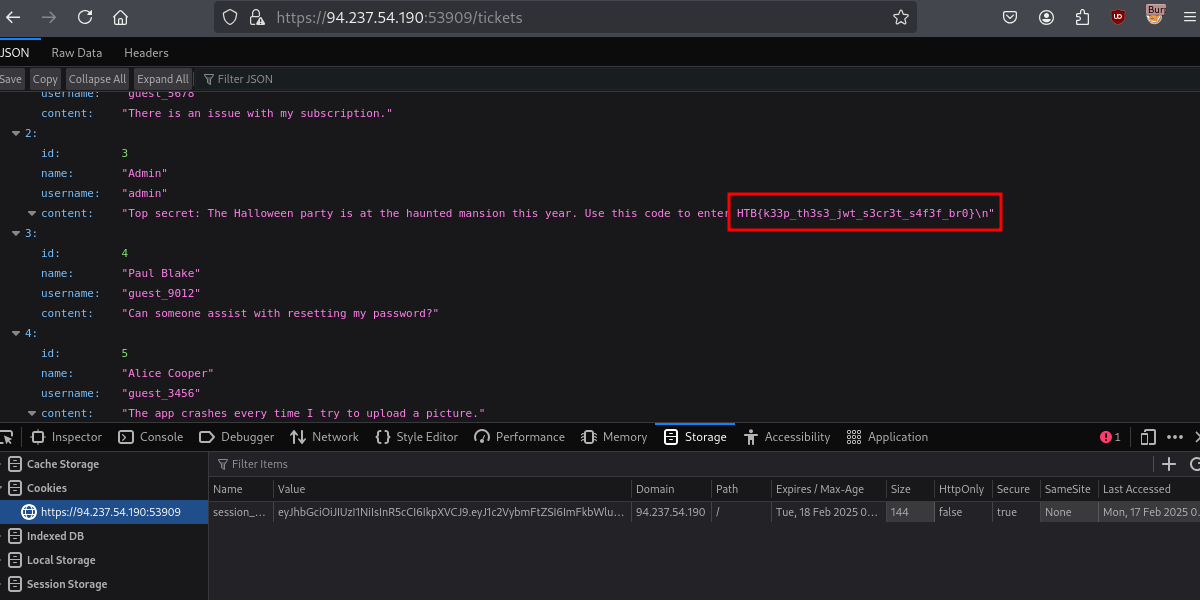Open the uBlock Origin extension

coord(1117,17)
